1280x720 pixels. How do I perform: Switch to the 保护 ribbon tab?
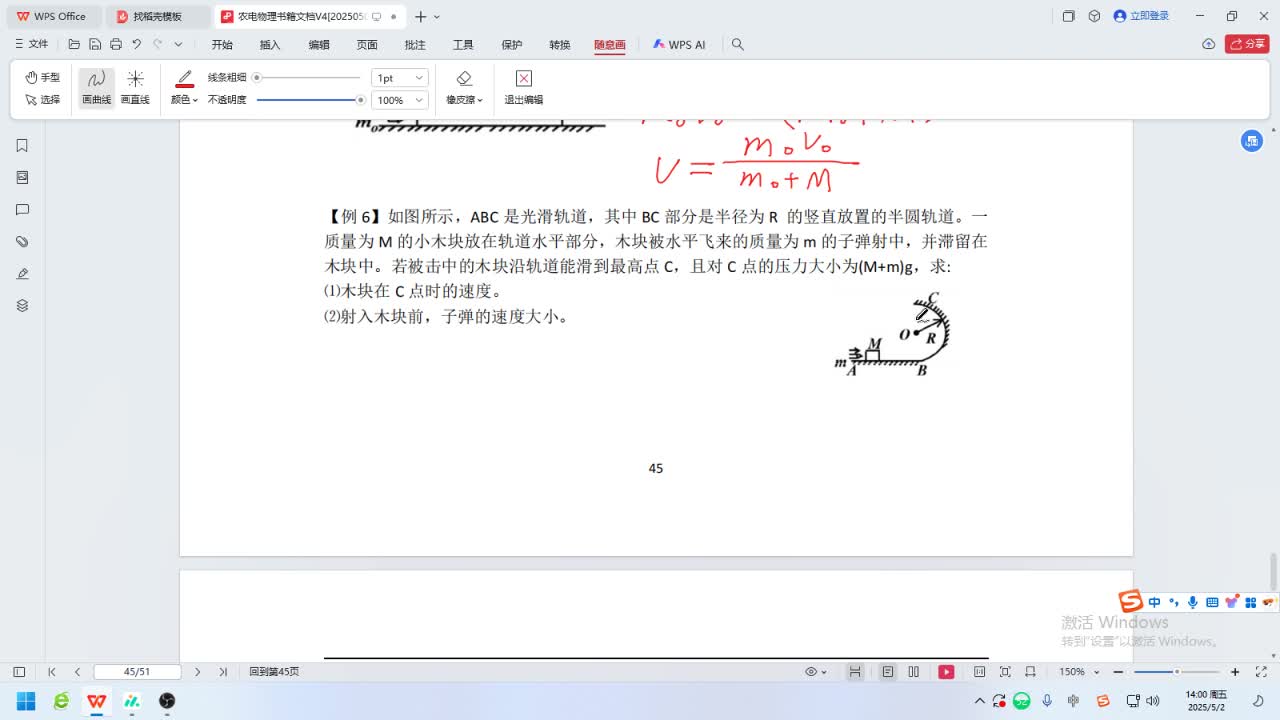(x=512, y=45)
